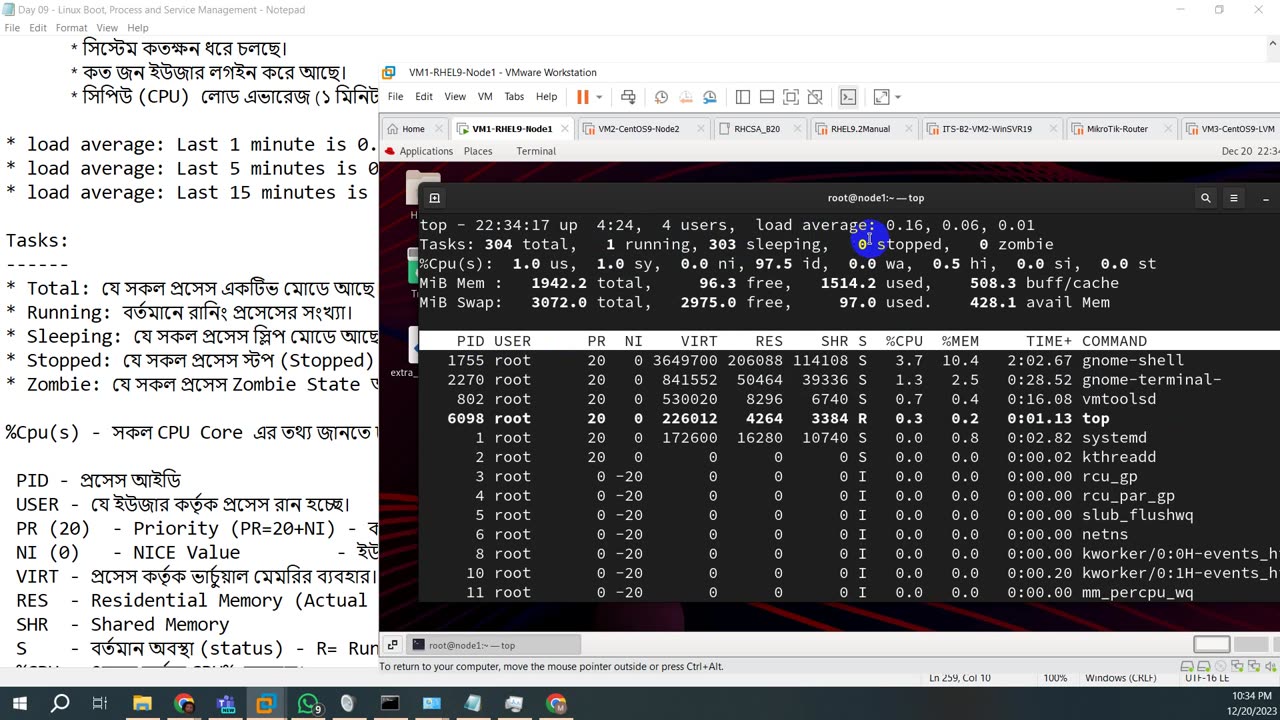Open Command Prompt from the taskbar

coord(389,704)
